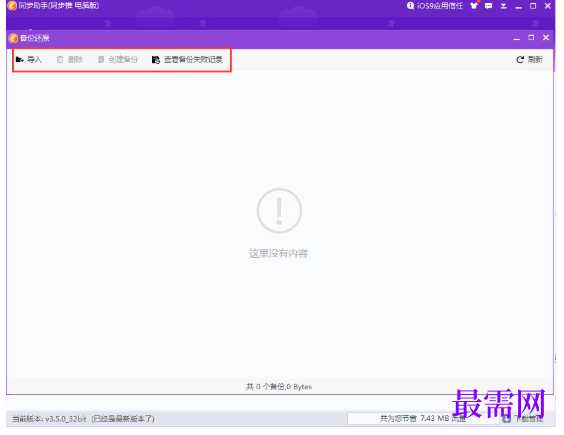This screenshot has width=564, height=435.
Task: Click the 删除 delete toolbar button
Action: (70, 59)
